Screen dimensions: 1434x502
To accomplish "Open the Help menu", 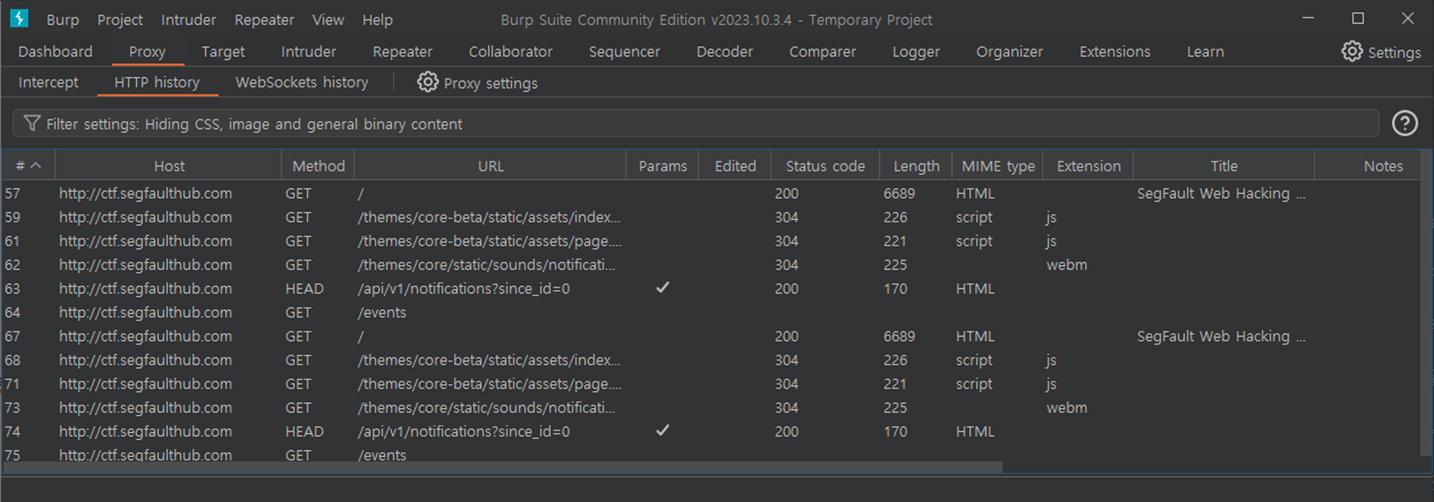I will [x=377, y=19].
